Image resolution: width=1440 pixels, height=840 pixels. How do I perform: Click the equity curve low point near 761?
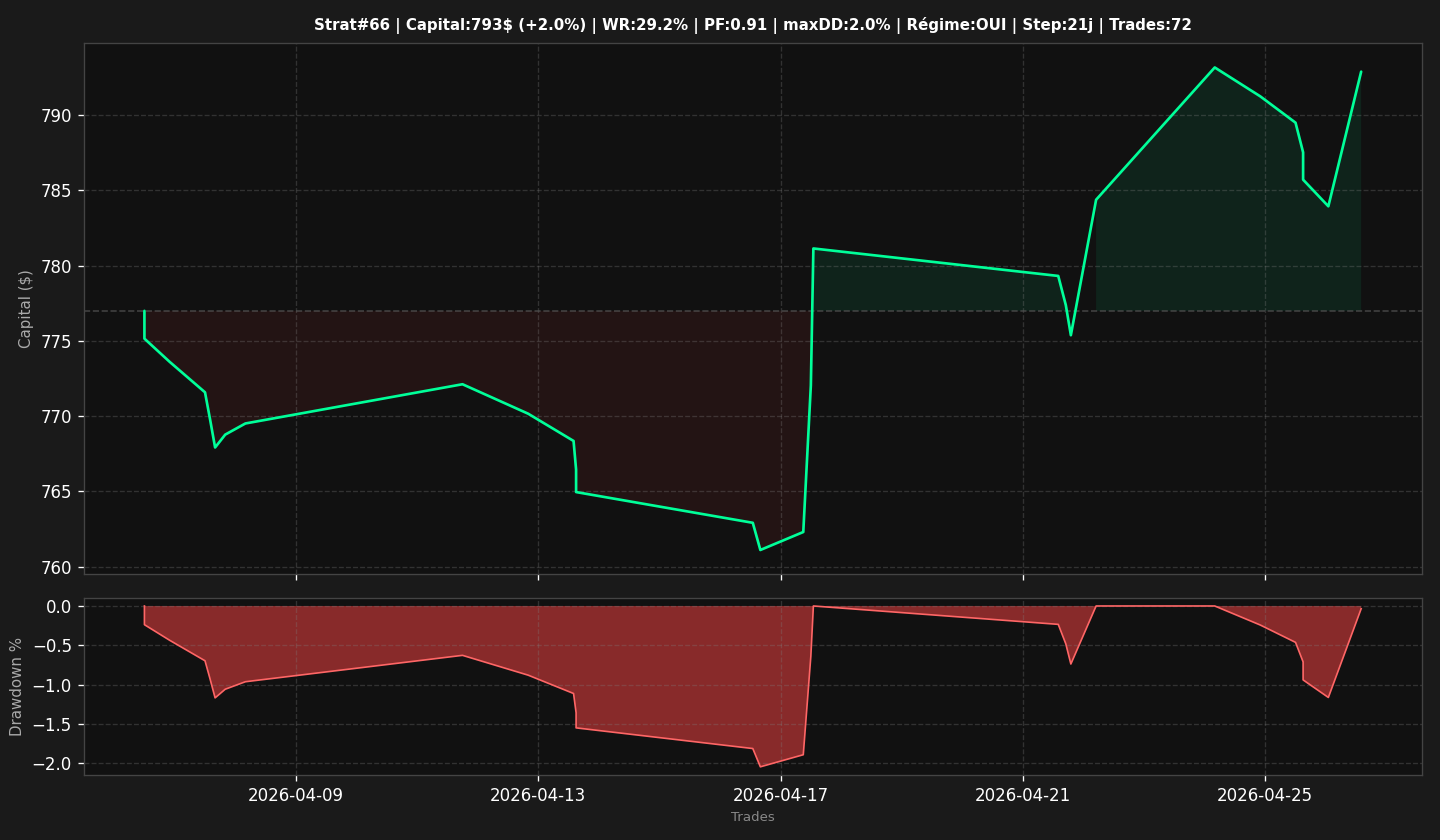760,549
